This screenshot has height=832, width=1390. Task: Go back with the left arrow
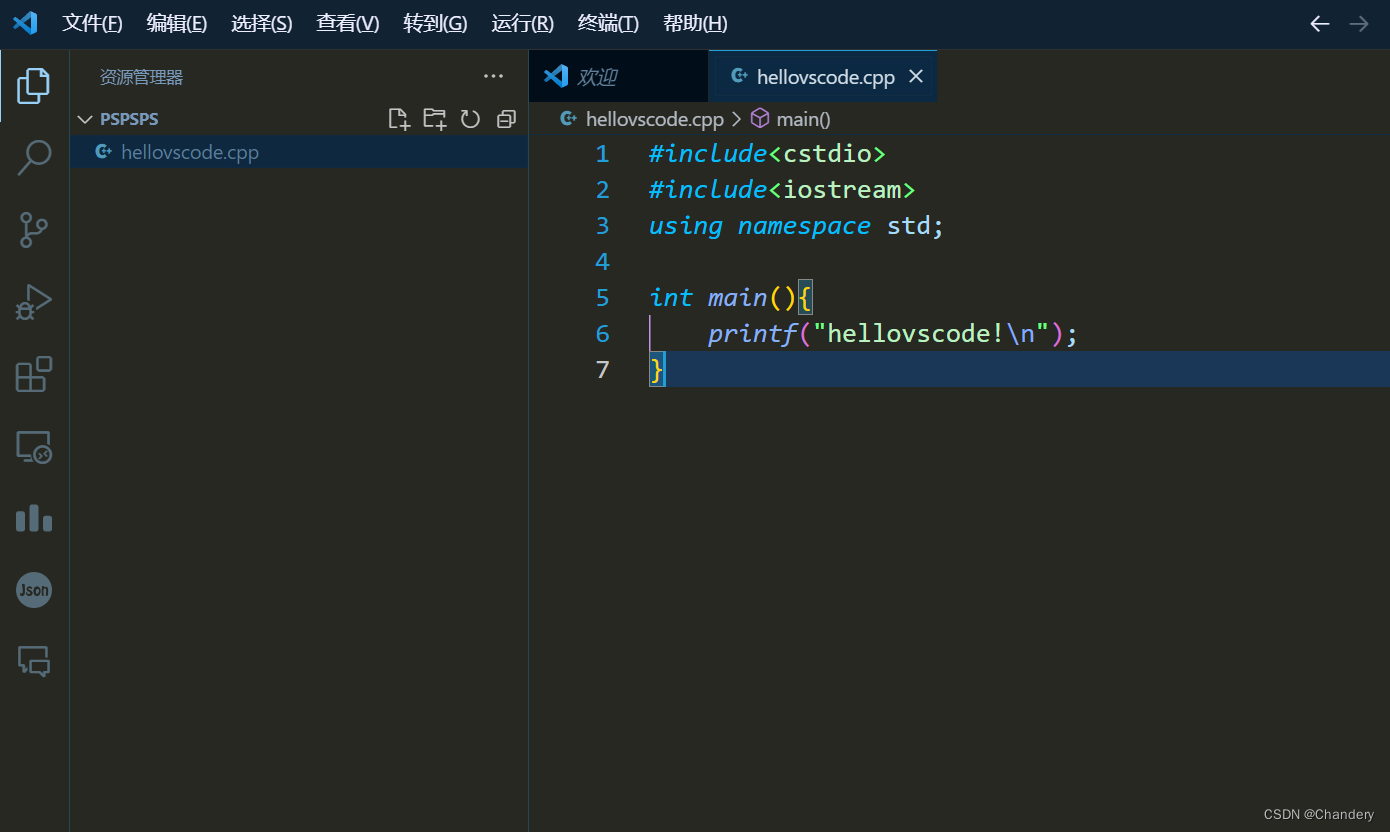tap(1320, 24)
